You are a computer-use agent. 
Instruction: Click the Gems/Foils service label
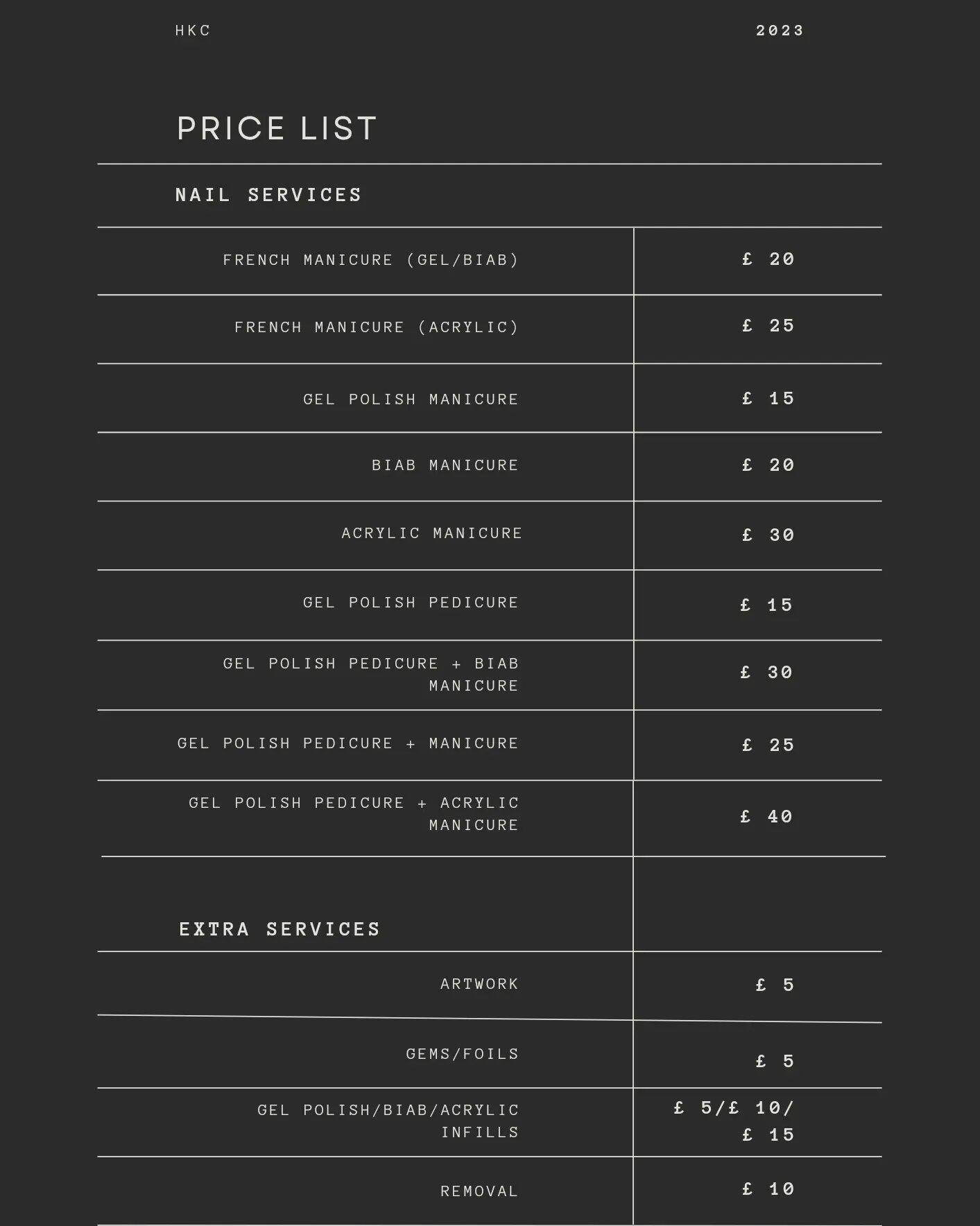coord(462,1054)
